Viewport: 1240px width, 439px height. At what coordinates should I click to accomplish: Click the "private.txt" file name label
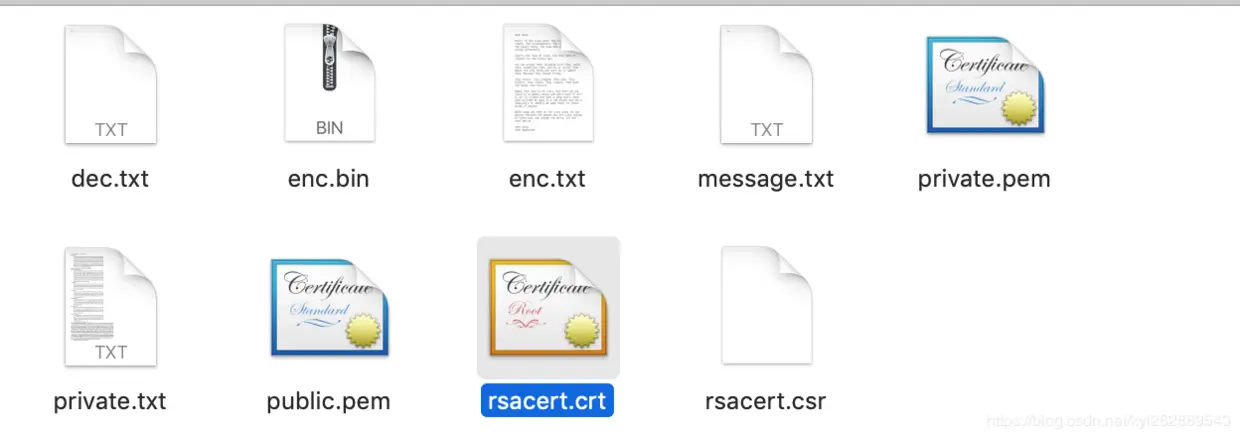(x=110, y=401)
